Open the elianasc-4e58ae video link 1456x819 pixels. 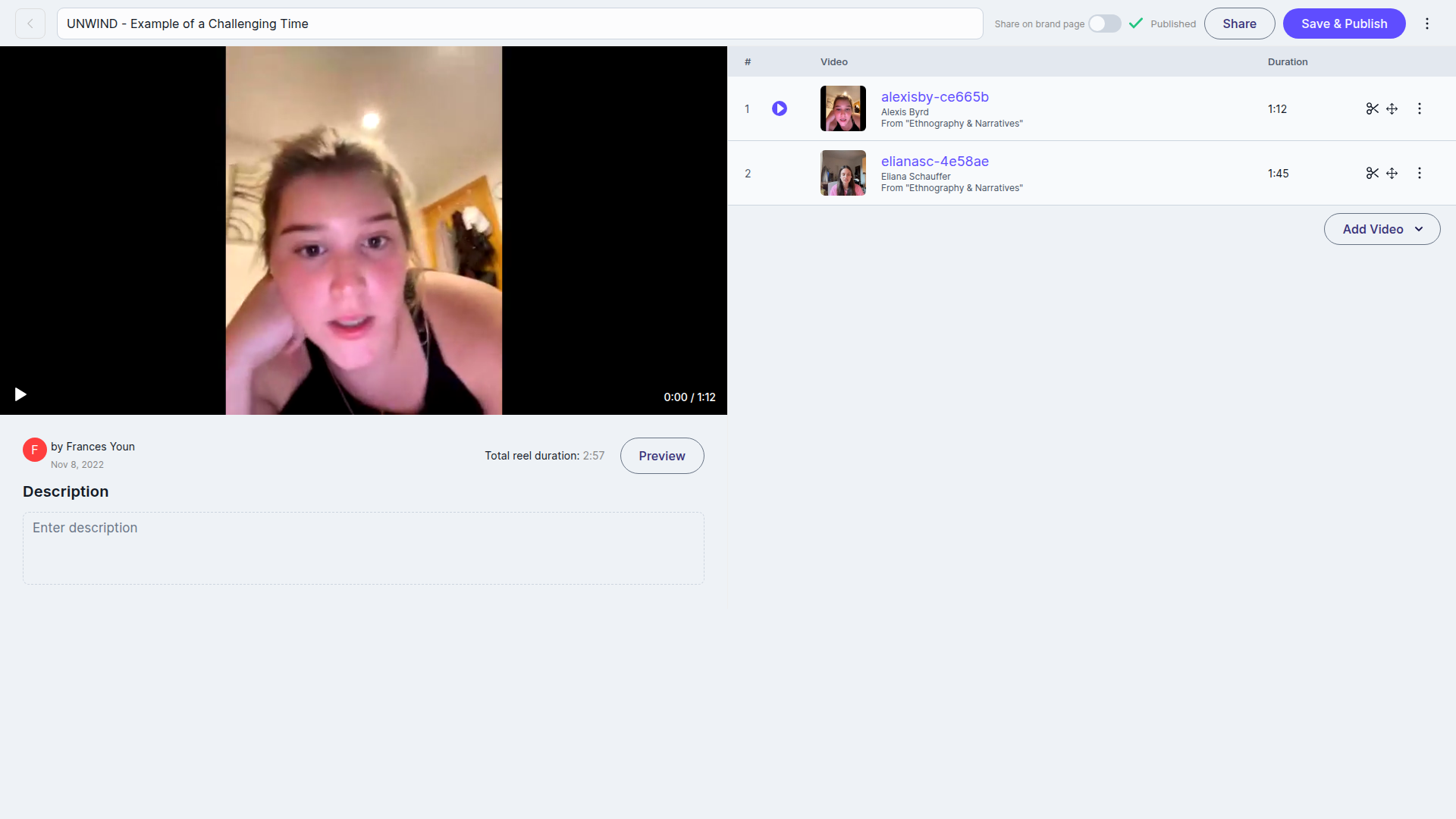pos(934,162)
